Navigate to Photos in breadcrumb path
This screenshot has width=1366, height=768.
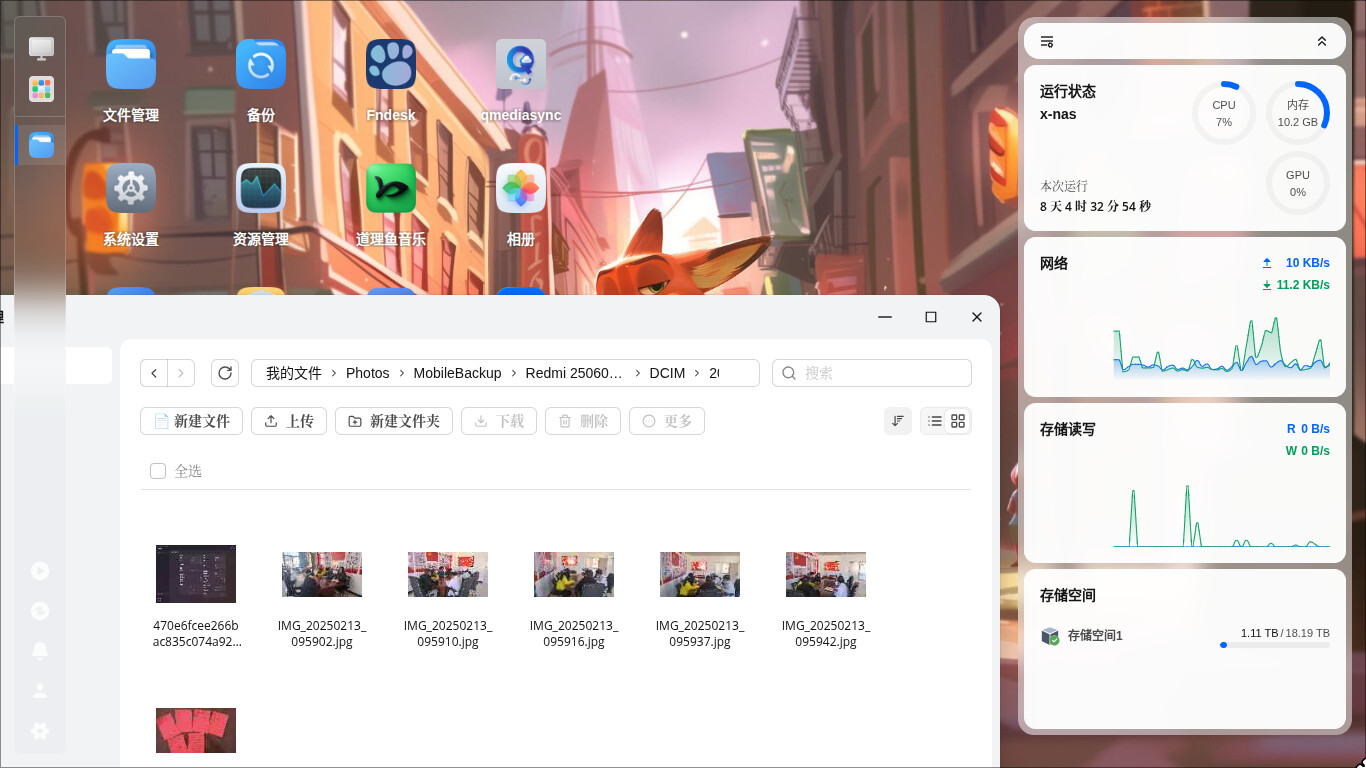tap(367, 373)
